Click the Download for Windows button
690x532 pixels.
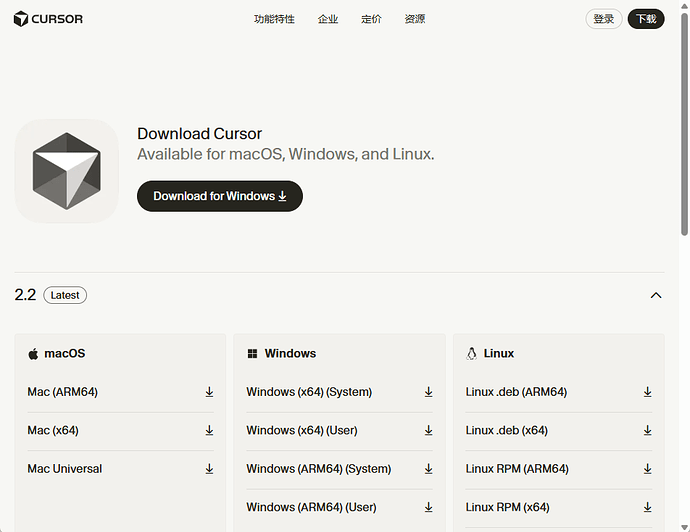coord(219,196)
